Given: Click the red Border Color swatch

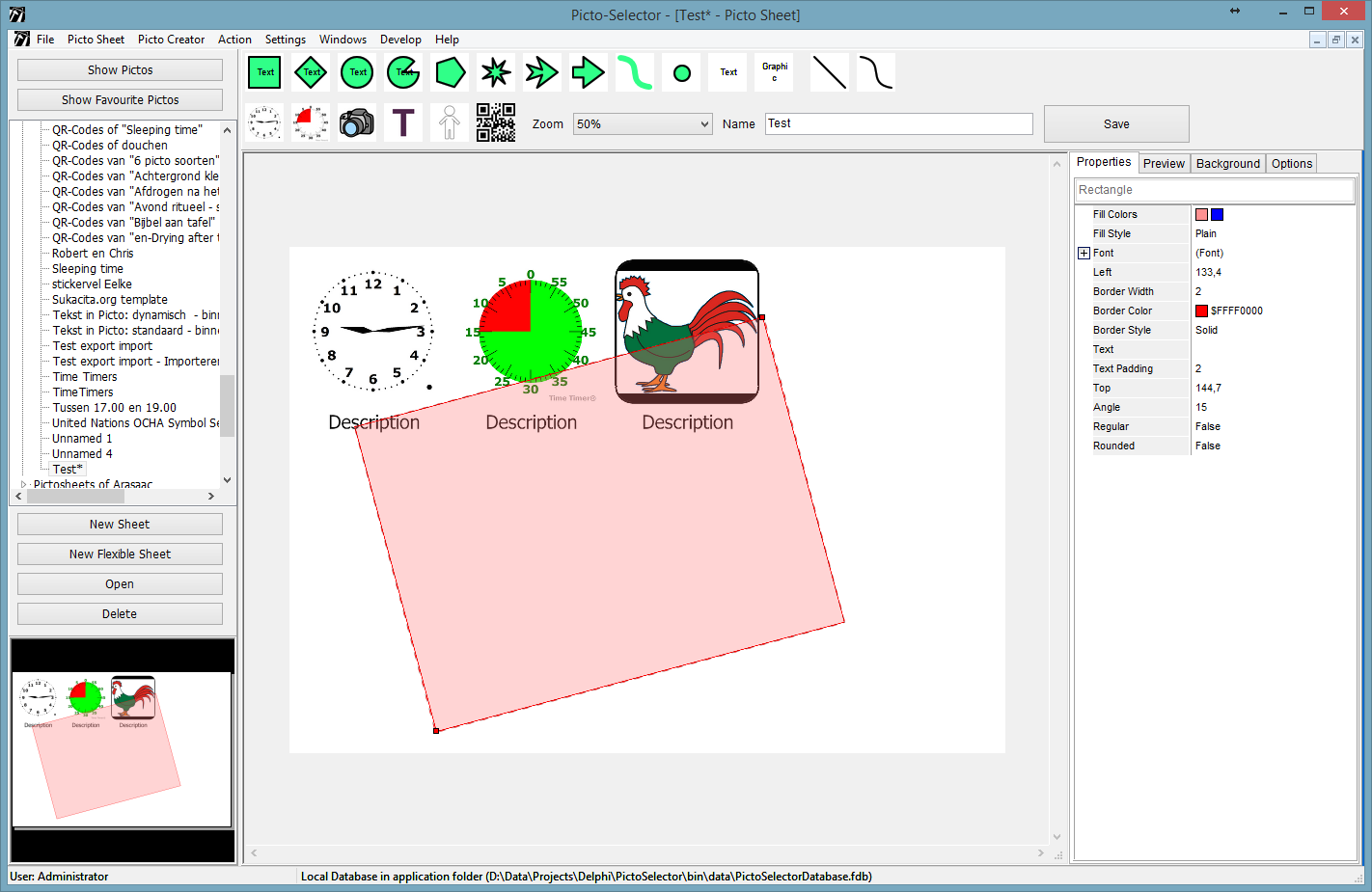Looking at the screenshot, I should (x=1201, y=311).
